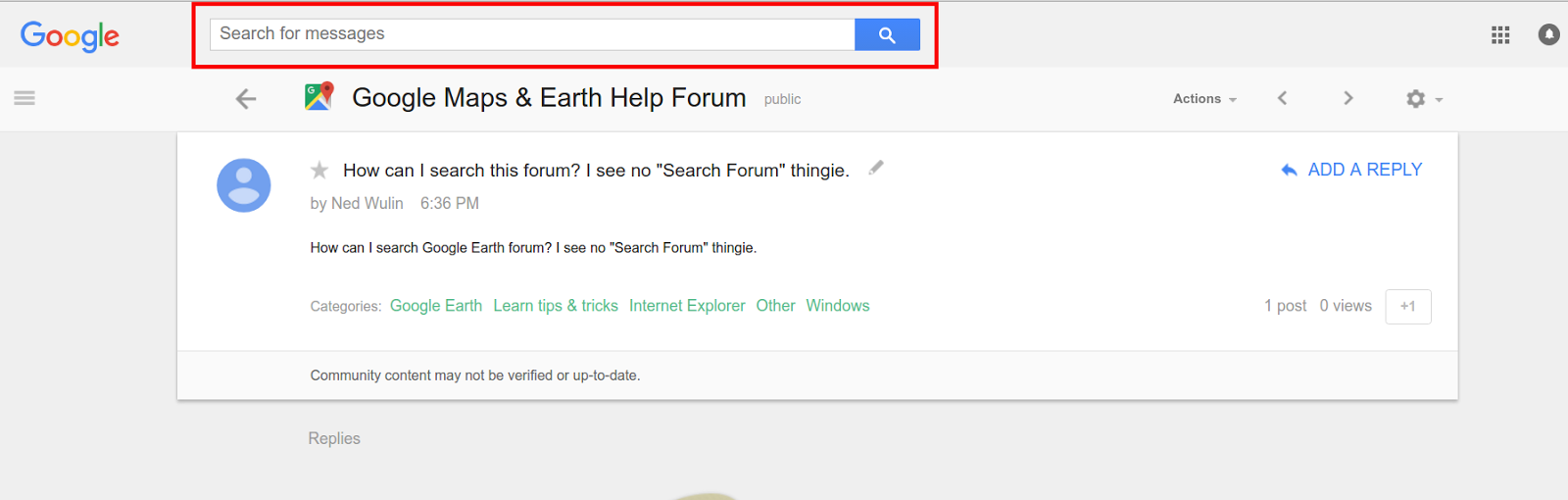This screenshot has height=500, width=1568.
Task: Click the community content disclaimer text
Action: [x=475, y=375]
